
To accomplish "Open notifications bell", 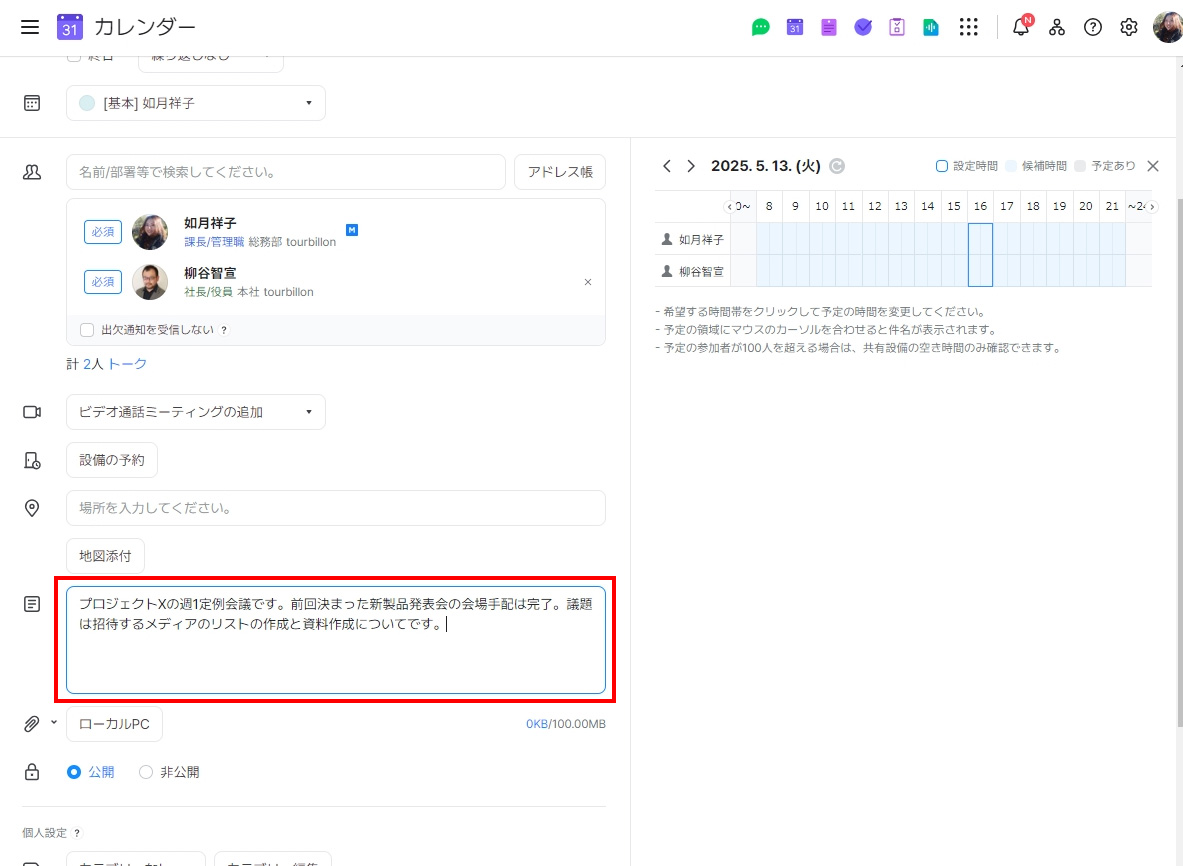I will (x=1021, y=26).
